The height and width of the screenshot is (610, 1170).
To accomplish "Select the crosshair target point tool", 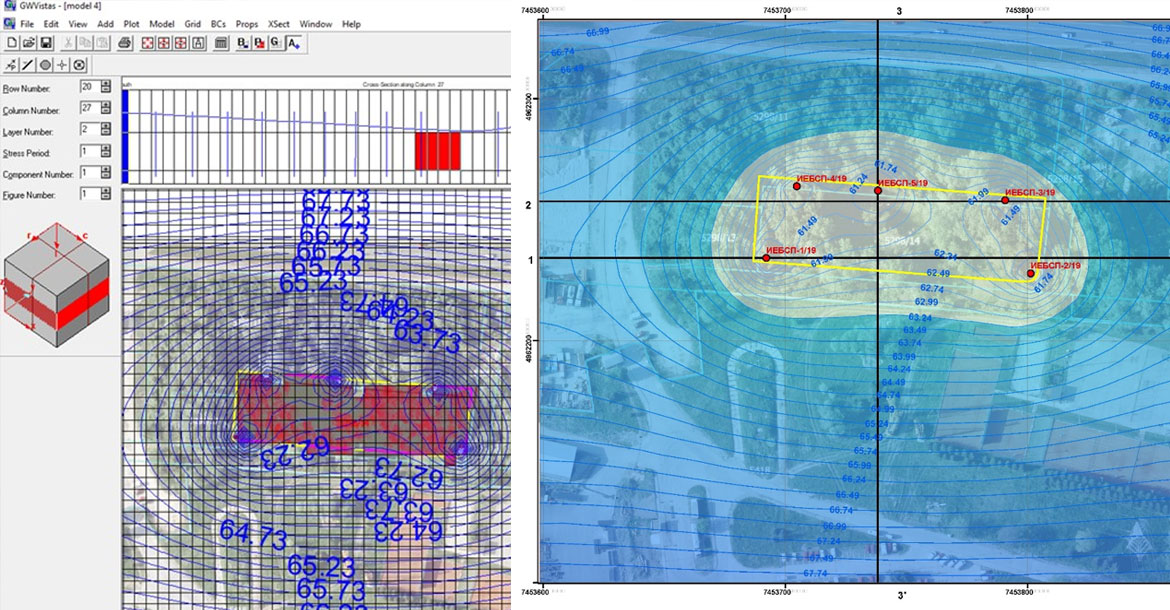I will click(x=63, y=65).
